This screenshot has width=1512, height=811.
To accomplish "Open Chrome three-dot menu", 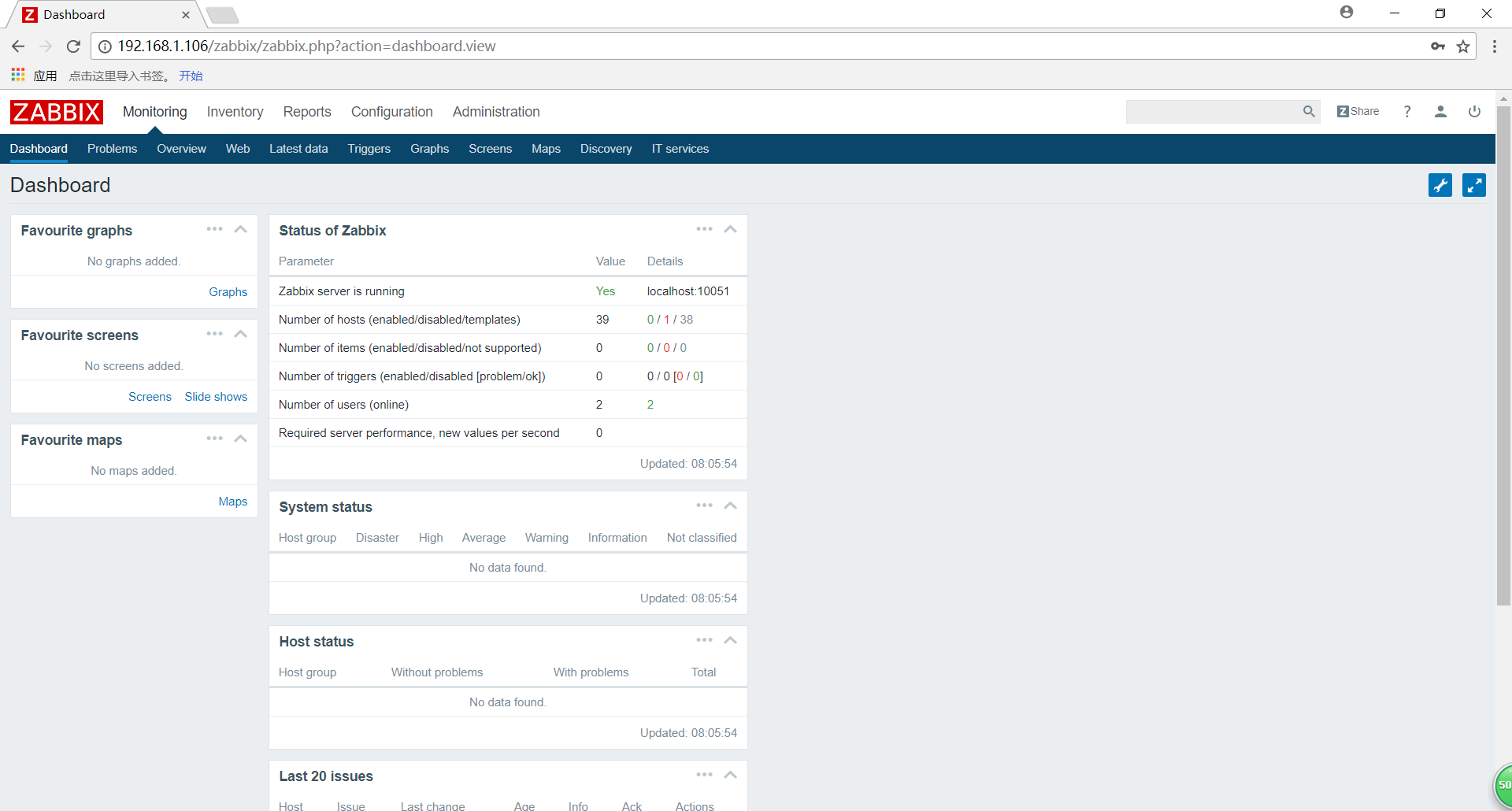I will click(x=1495, y=46).
